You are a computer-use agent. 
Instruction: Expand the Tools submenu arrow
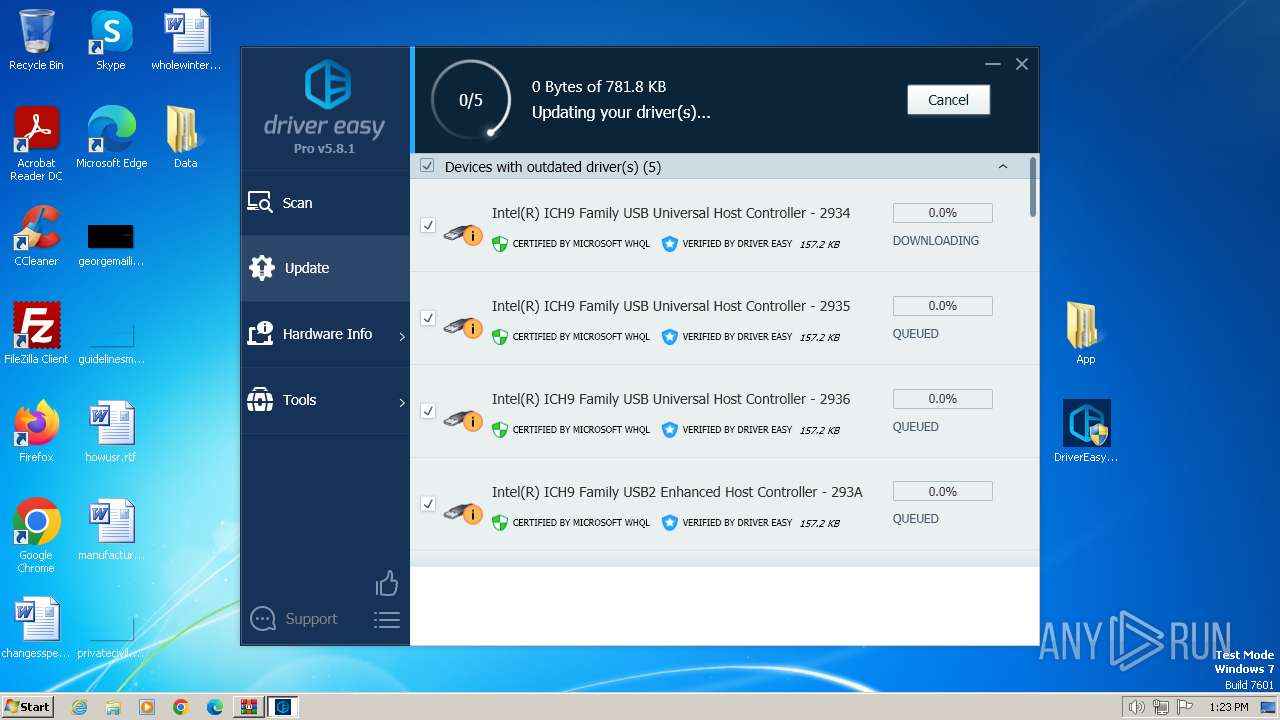(x=402, y=403)
